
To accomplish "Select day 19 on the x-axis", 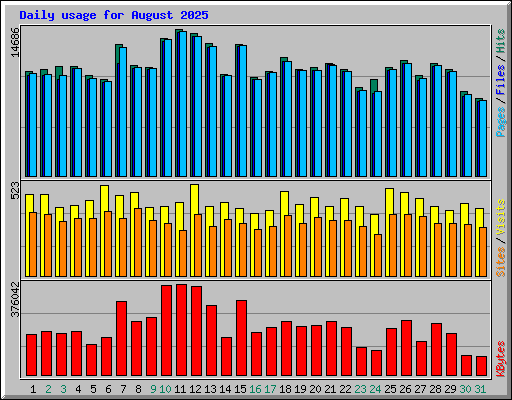I will (x=300, y=389).
